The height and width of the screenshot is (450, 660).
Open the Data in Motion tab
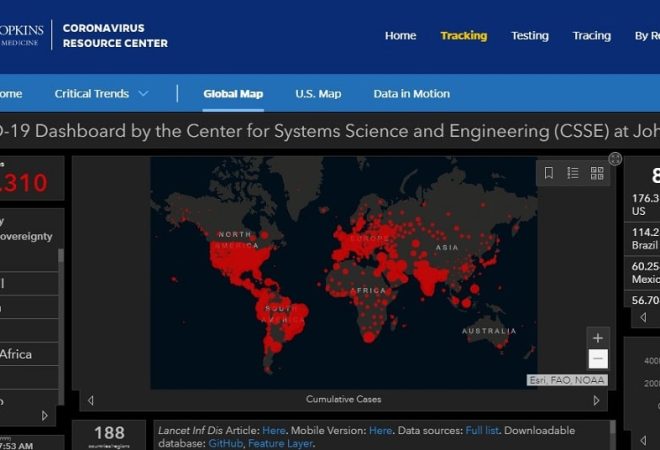412,93
